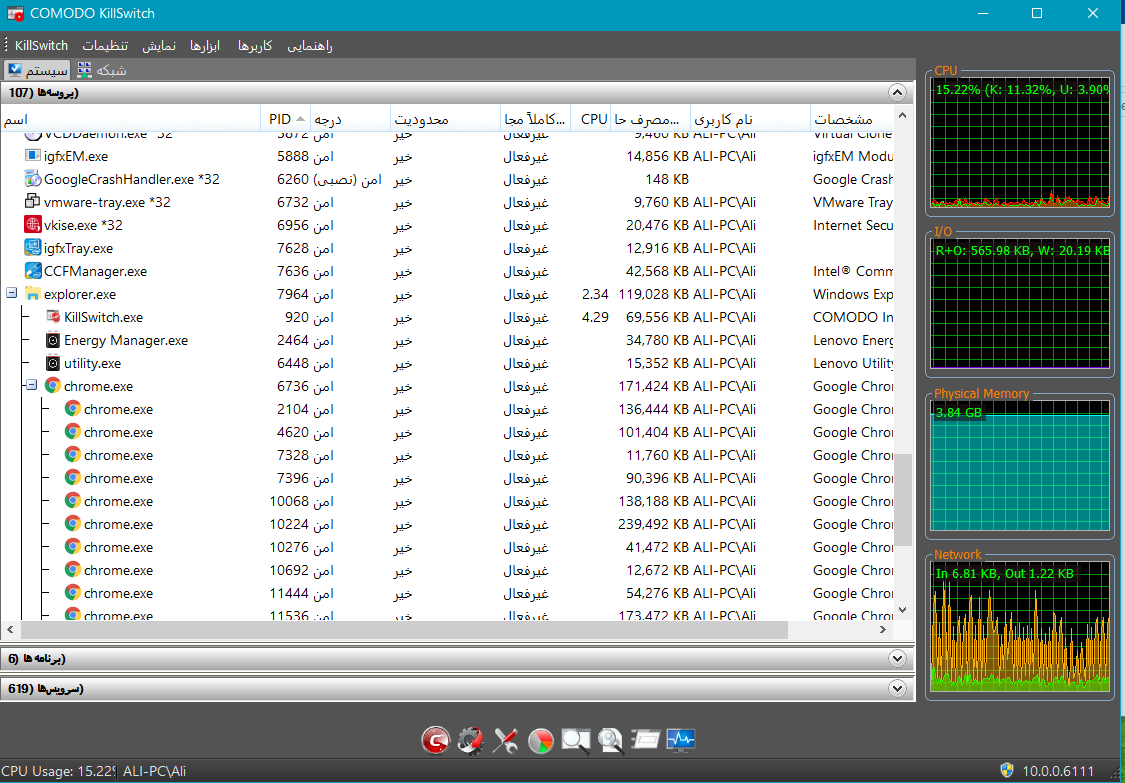Click the GoogleCrashHandler.exe process icon
1125x783 pixels.
click(x=33, y=179)
